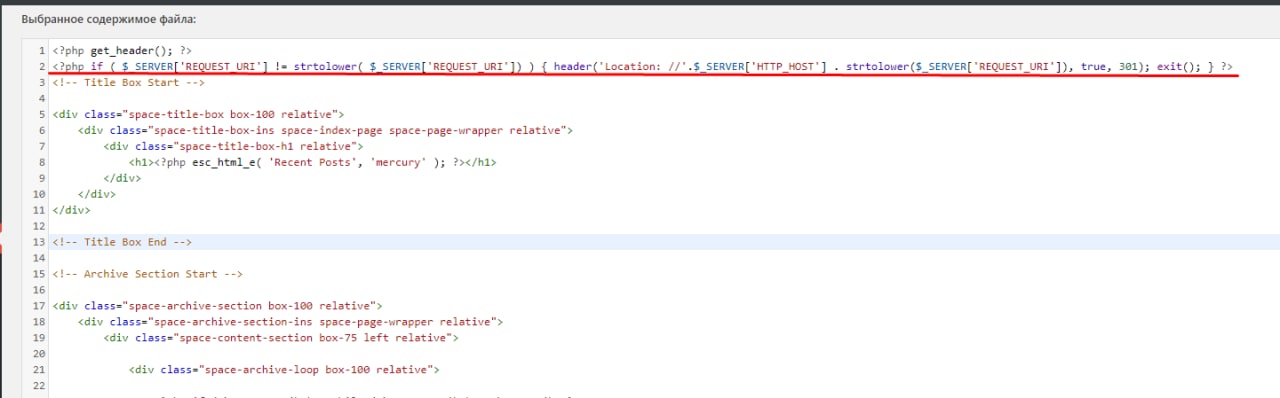Click 'space-title-box box-100 relative' div line
This screenshot has width=1280, height=398.
[x=199, y=114]
